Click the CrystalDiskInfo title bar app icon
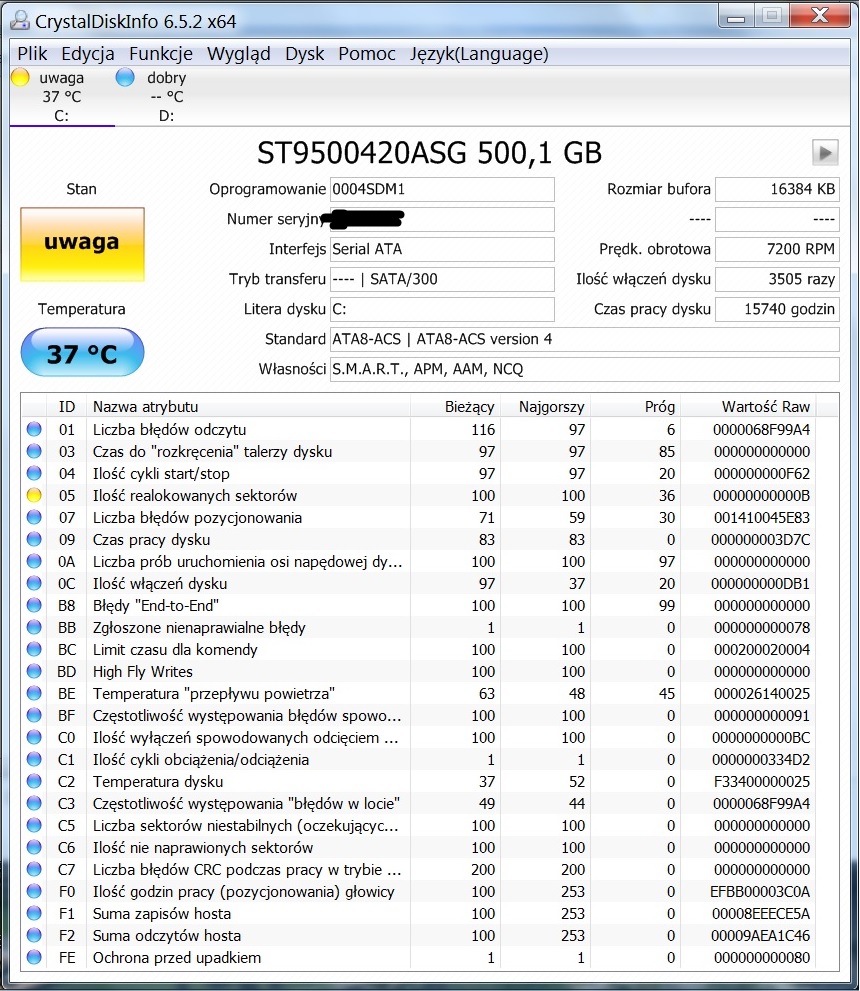This screenshot has height=991, width=860. [x=20, y=20]
